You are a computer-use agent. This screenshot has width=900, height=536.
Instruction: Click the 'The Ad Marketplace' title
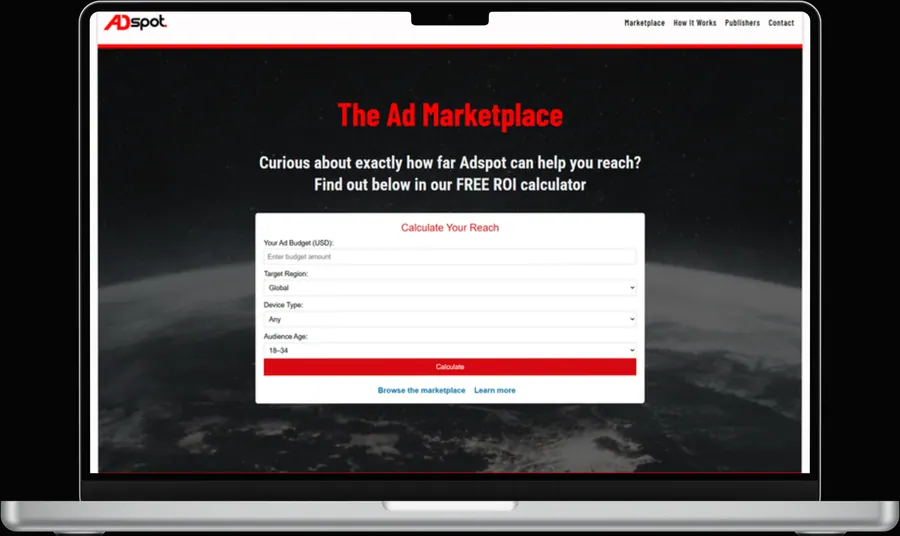pos(450,115)
